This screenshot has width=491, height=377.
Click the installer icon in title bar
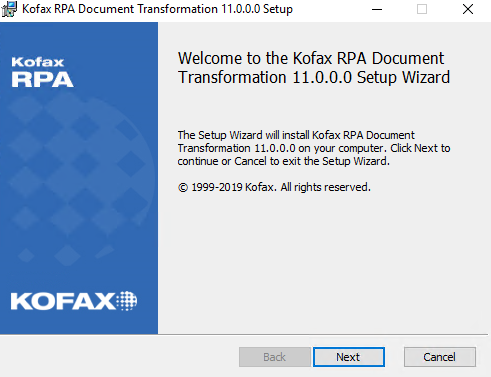point(9,9)
